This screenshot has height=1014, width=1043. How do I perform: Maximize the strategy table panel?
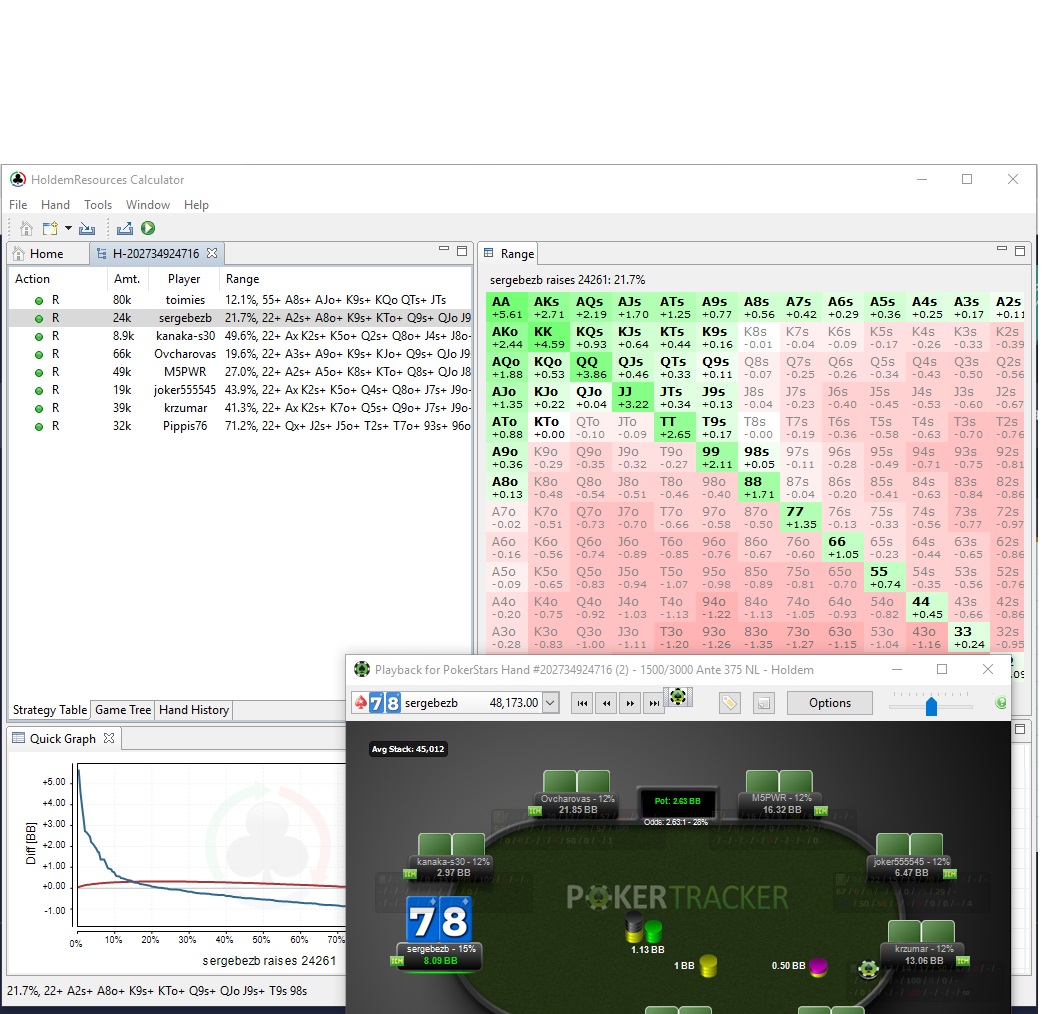click(462, 251)
